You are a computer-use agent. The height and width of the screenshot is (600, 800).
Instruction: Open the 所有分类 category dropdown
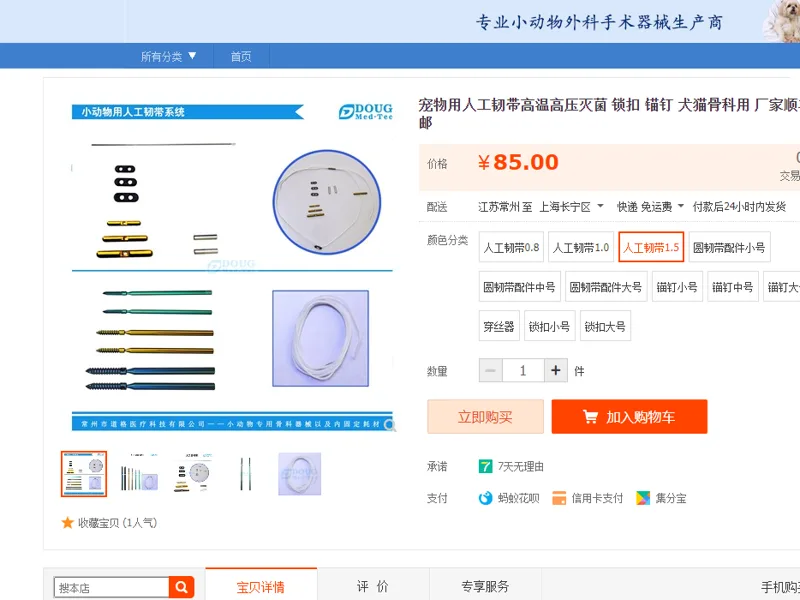pyautogui.click(x=168, y=56)
